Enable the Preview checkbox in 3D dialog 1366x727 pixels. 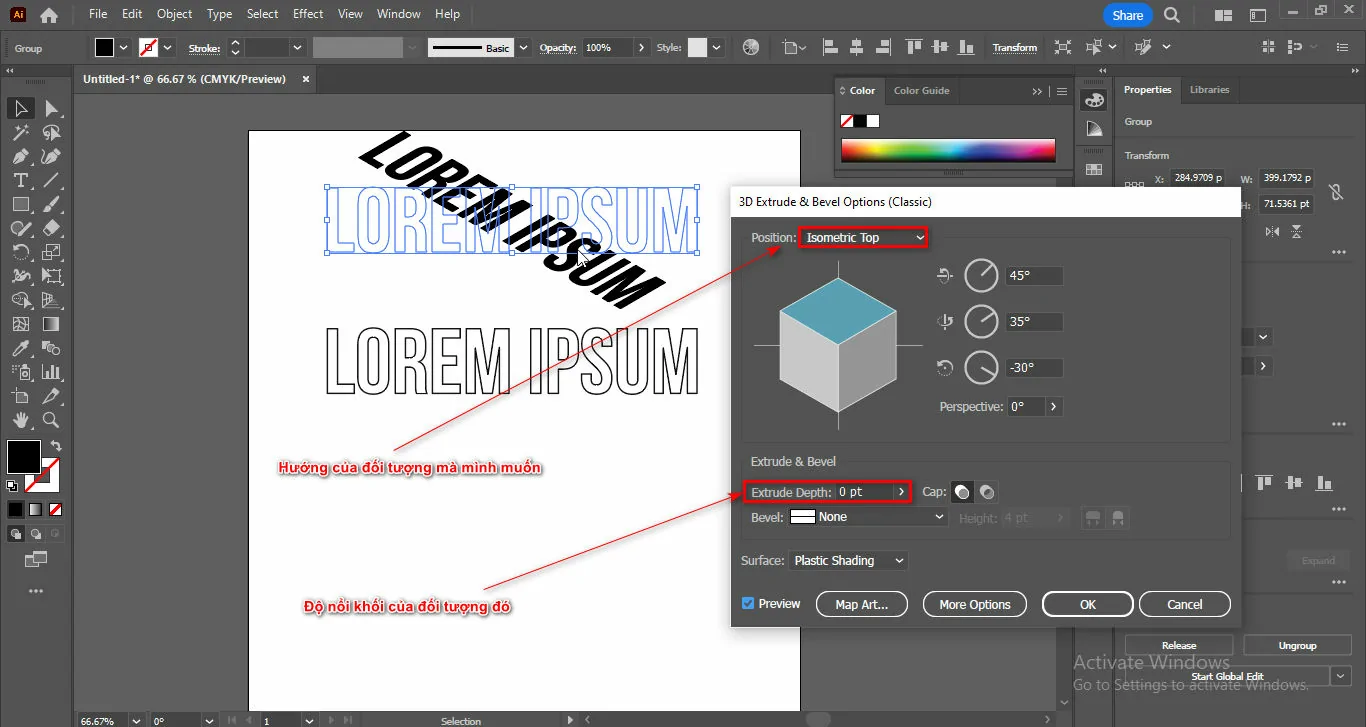[x=746, y=603]
